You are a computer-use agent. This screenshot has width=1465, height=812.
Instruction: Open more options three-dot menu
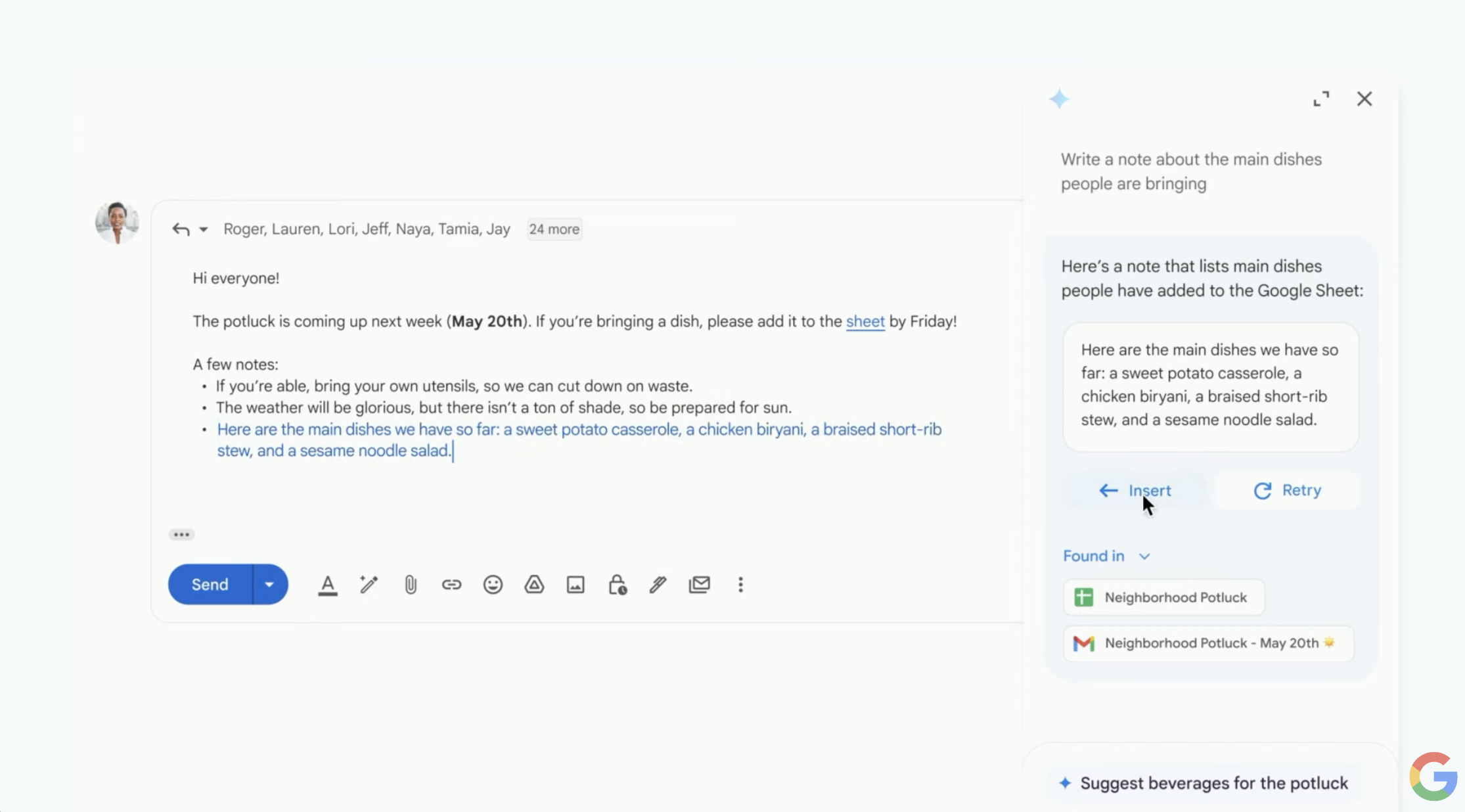[x=740, y=585]
